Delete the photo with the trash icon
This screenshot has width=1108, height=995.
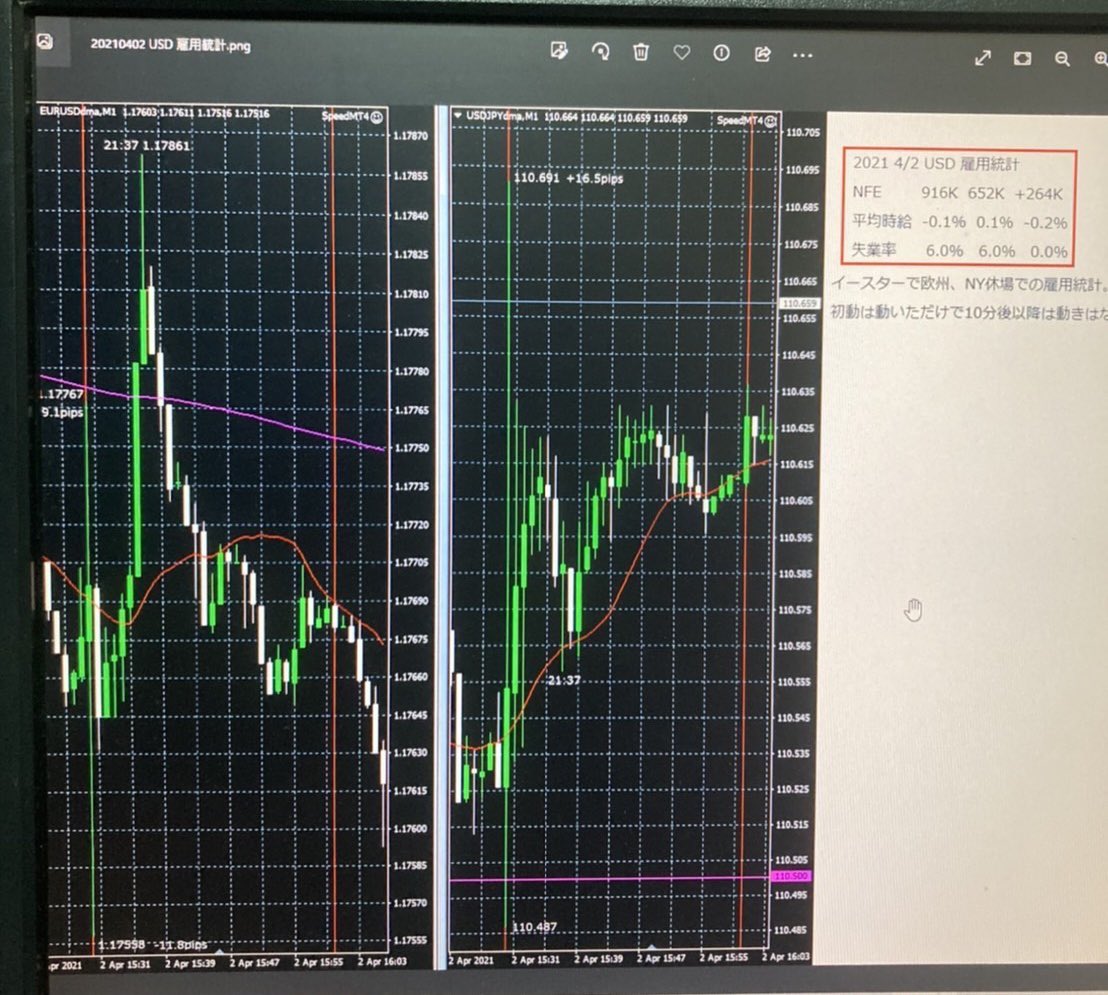click(x=641, y=52)
